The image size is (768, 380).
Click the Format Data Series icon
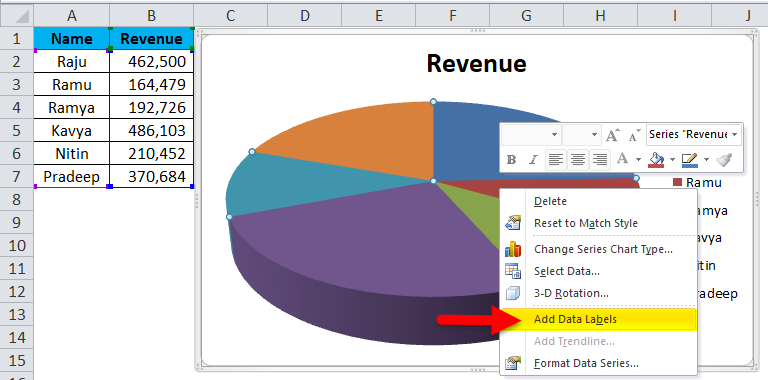click(x=513, y=363)
